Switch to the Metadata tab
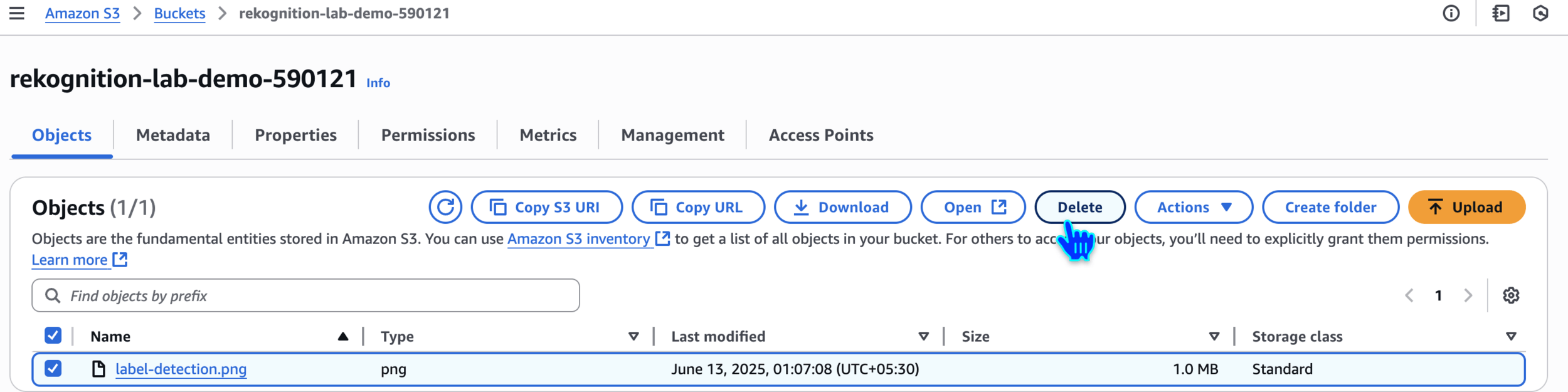The image size is (1568, 392). point(173,135)
